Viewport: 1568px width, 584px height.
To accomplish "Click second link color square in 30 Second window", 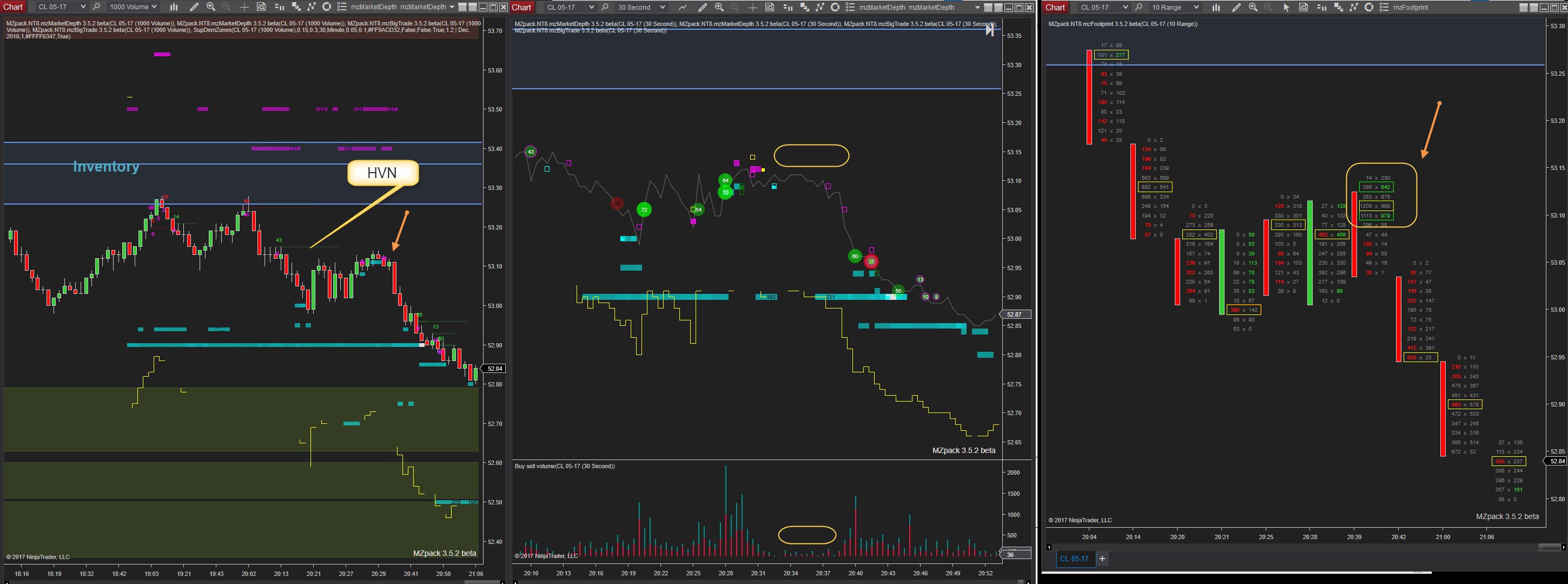I will tap(998, 6).
